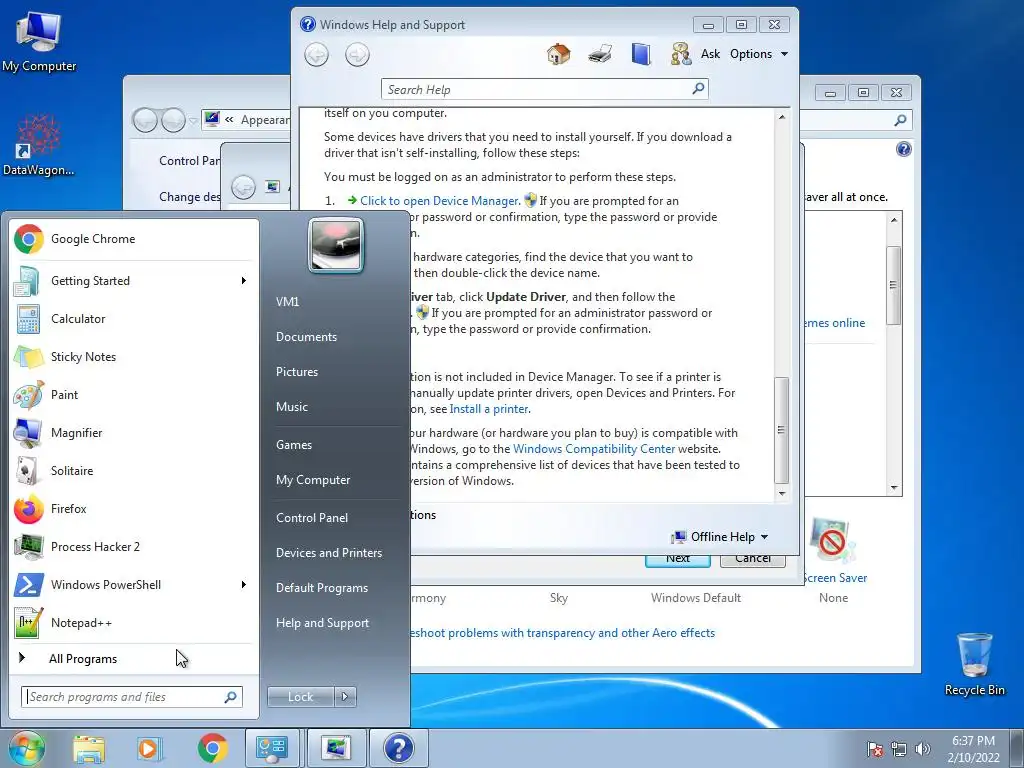This screenshot has width=1024, height=768.
Task: Launch Paint from Start menu
Action: [x=134, y=394]
